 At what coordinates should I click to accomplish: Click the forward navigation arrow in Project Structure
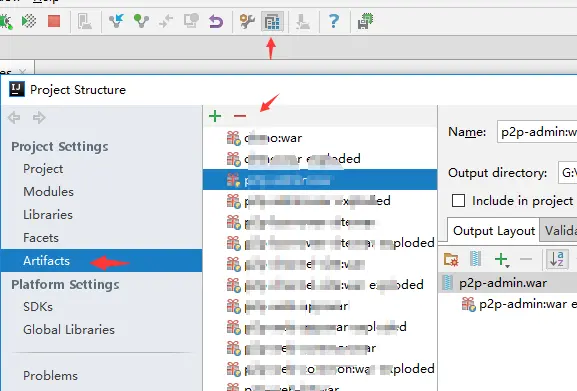[x=39, y=118]
